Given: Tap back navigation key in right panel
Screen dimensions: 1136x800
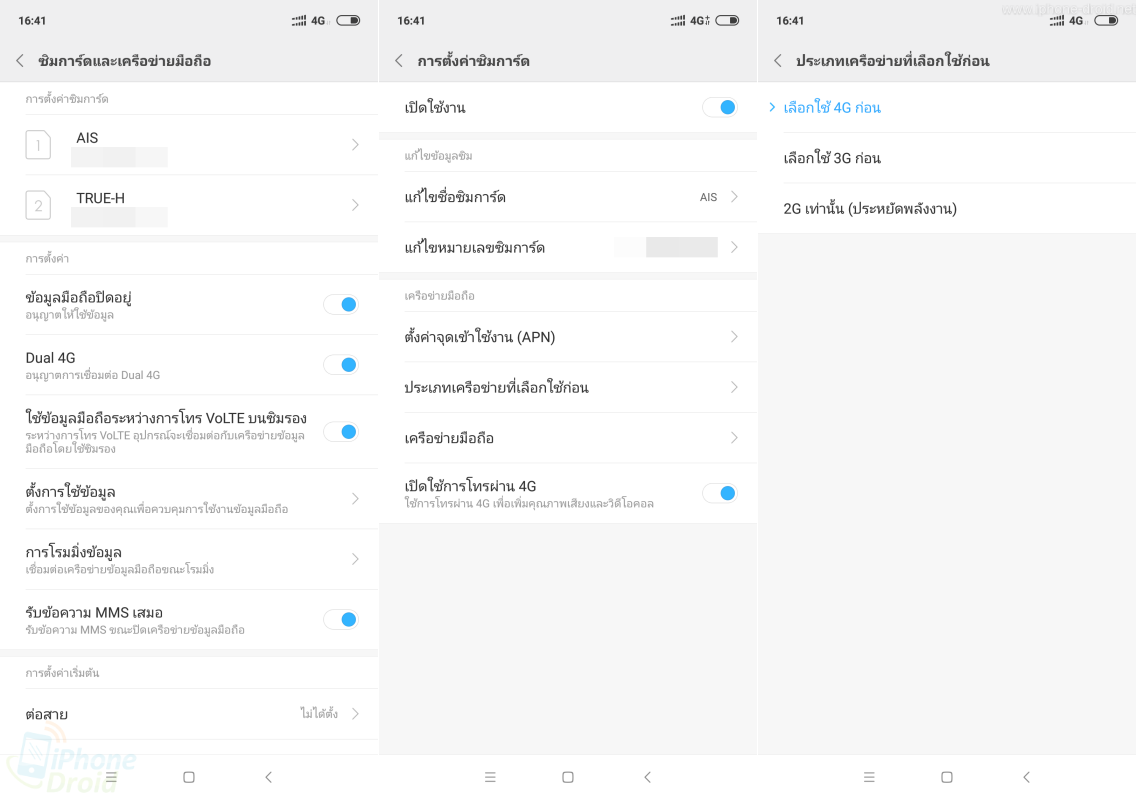Looking at the screenshot, I should pyautogui.click(x=1027, y=777).
